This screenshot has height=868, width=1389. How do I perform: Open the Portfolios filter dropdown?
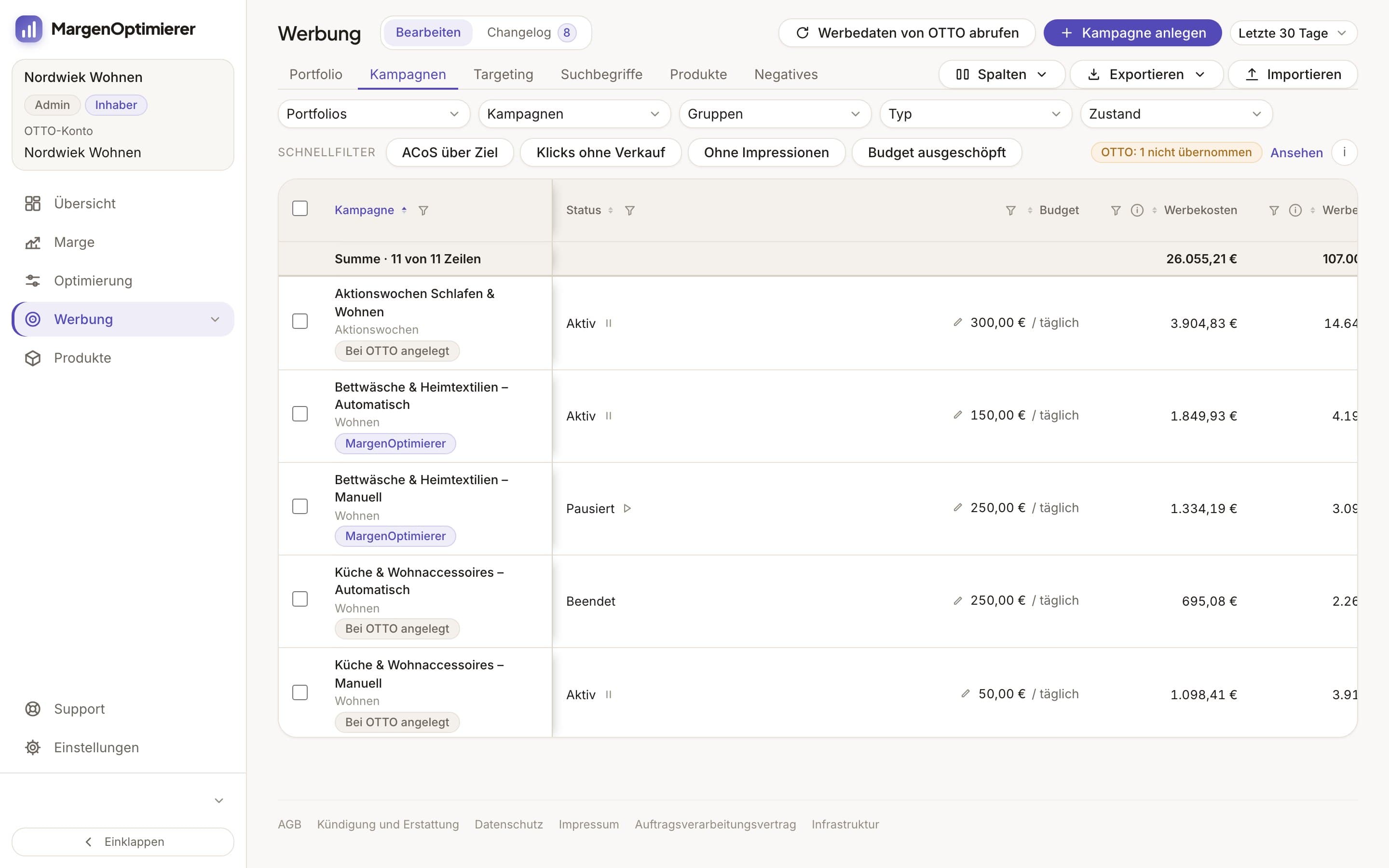pos(374,114)
